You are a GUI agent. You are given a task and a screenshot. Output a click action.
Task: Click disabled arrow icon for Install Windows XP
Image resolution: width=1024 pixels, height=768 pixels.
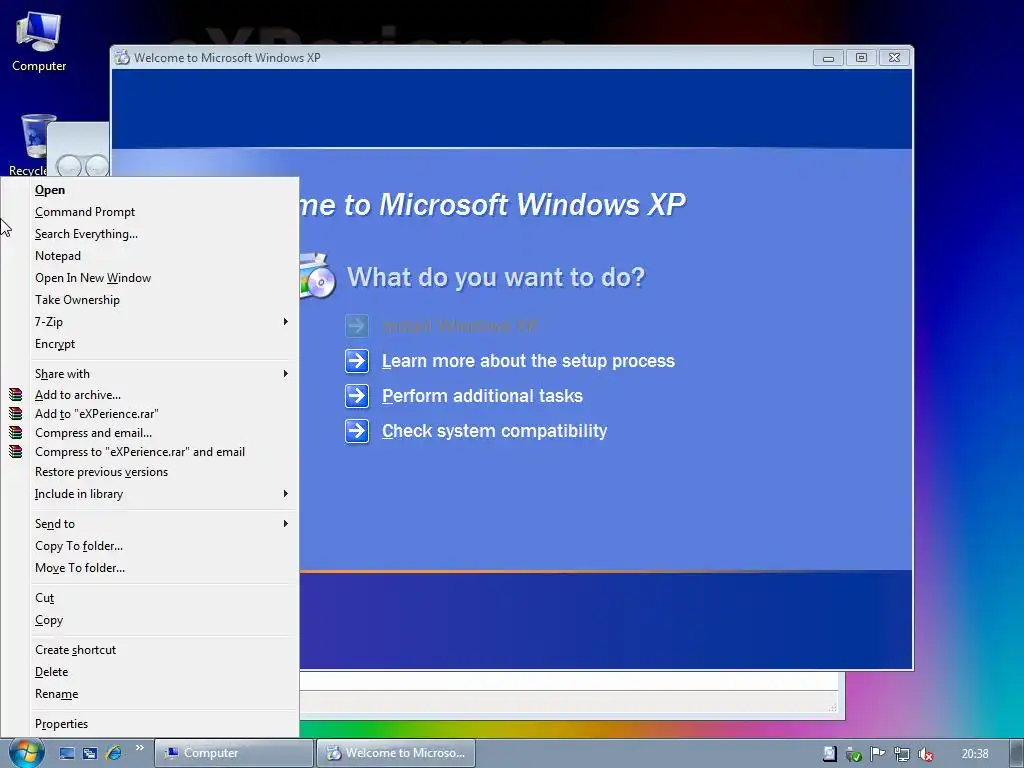357,325
